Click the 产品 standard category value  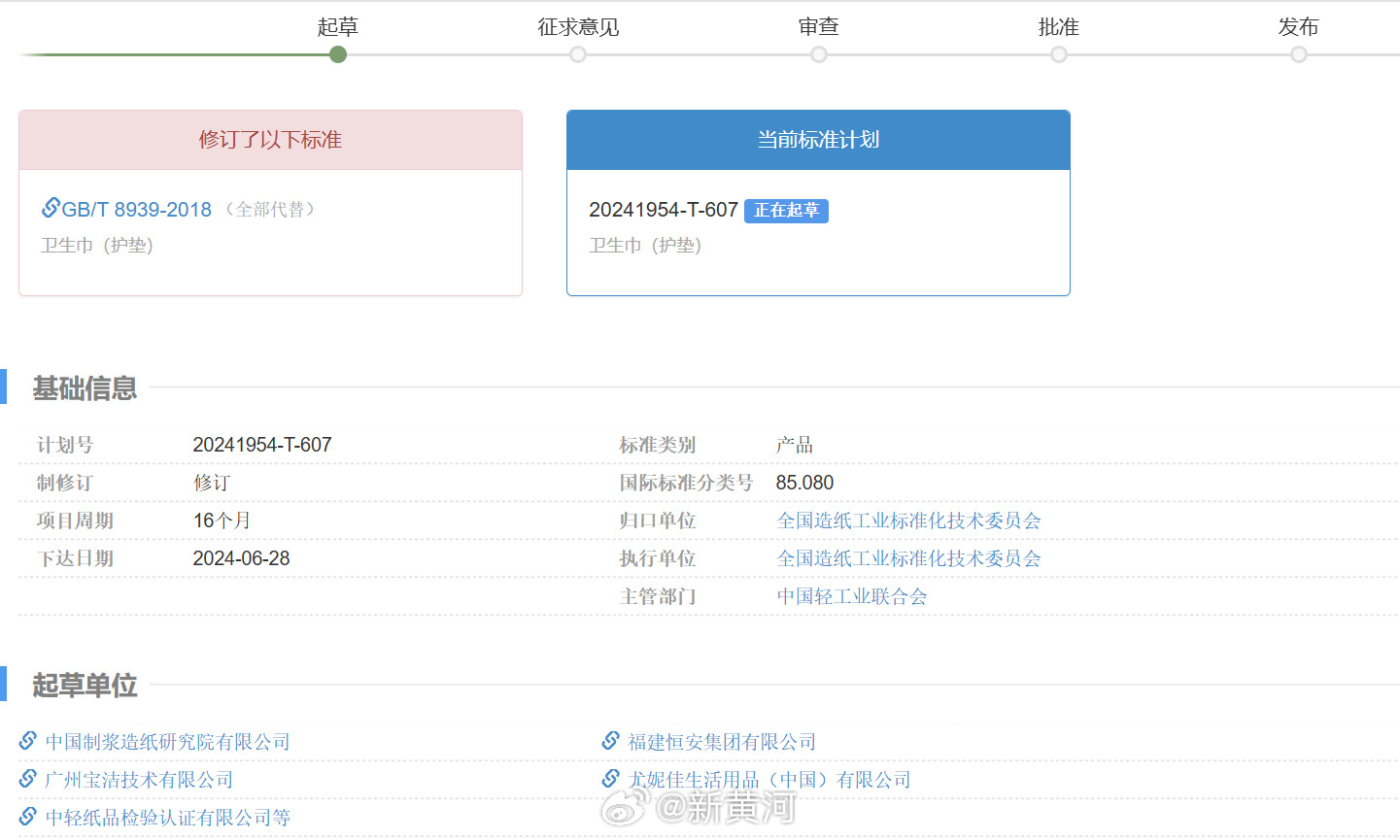pos(795,445)
